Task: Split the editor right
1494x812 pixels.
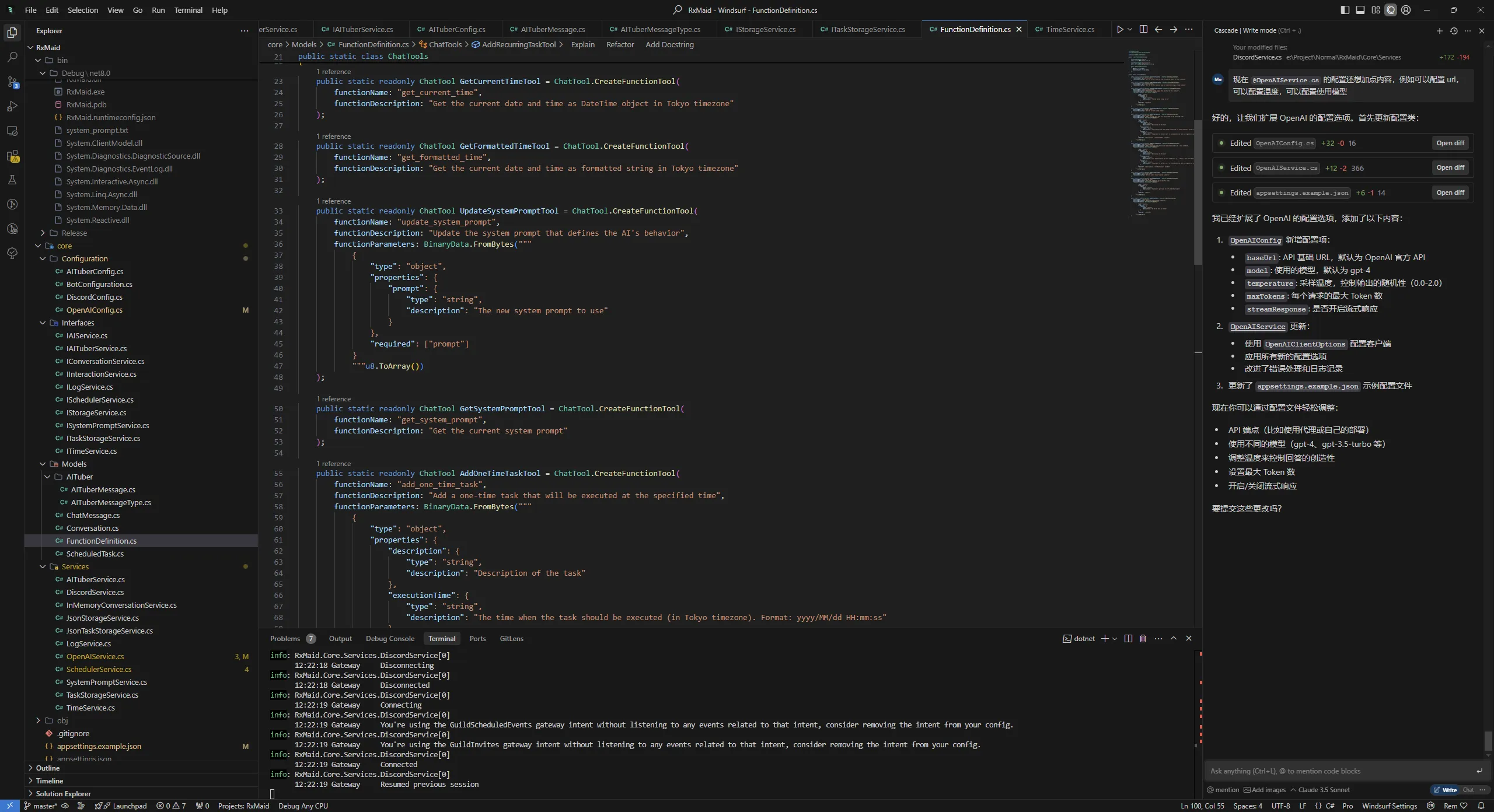Action: 1143,29
